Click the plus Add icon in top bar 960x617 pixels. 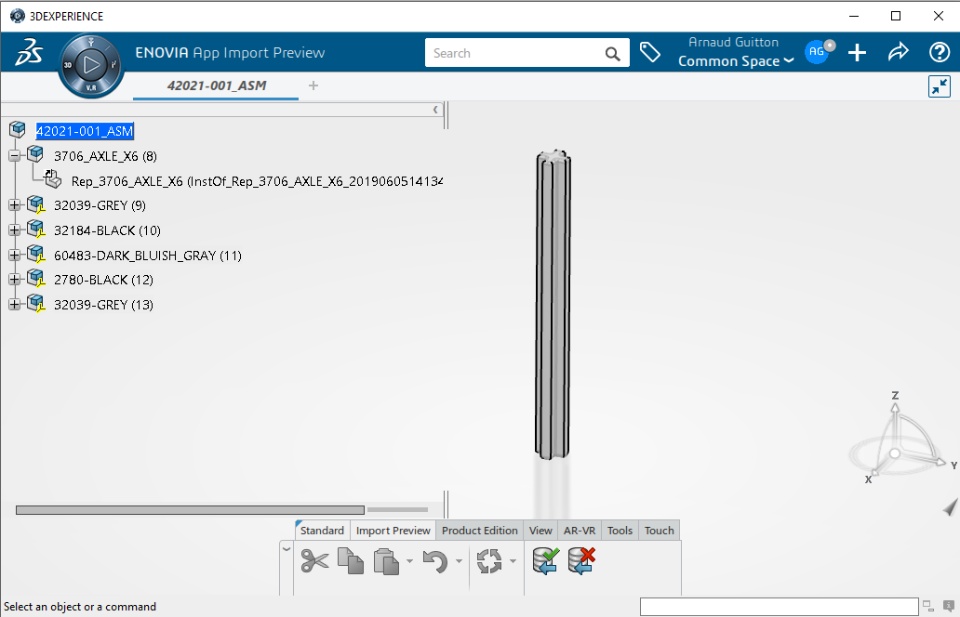pos(857,53)
